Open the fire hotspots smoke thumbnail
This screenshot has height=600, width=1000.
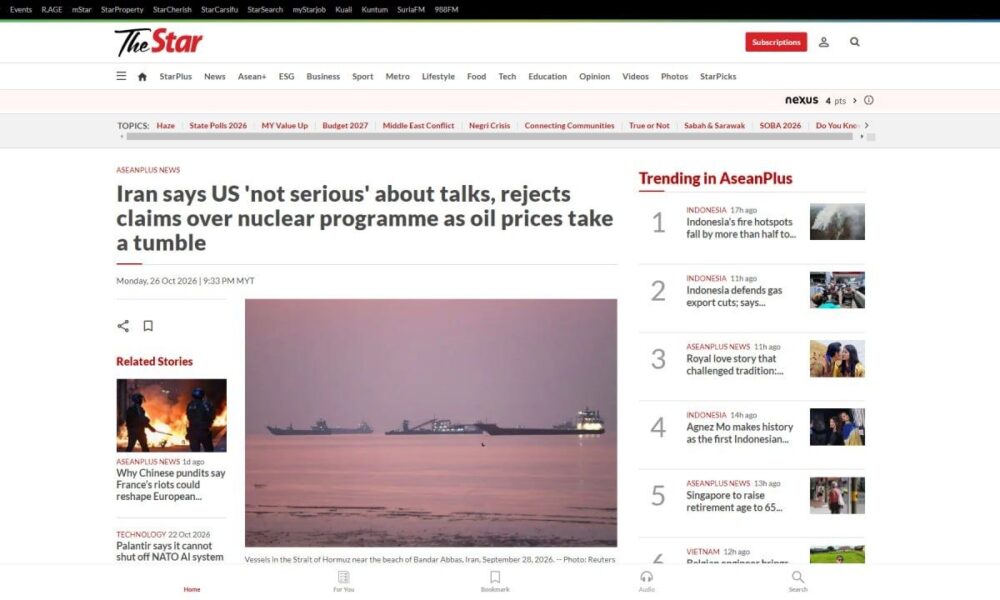(837, 221)
